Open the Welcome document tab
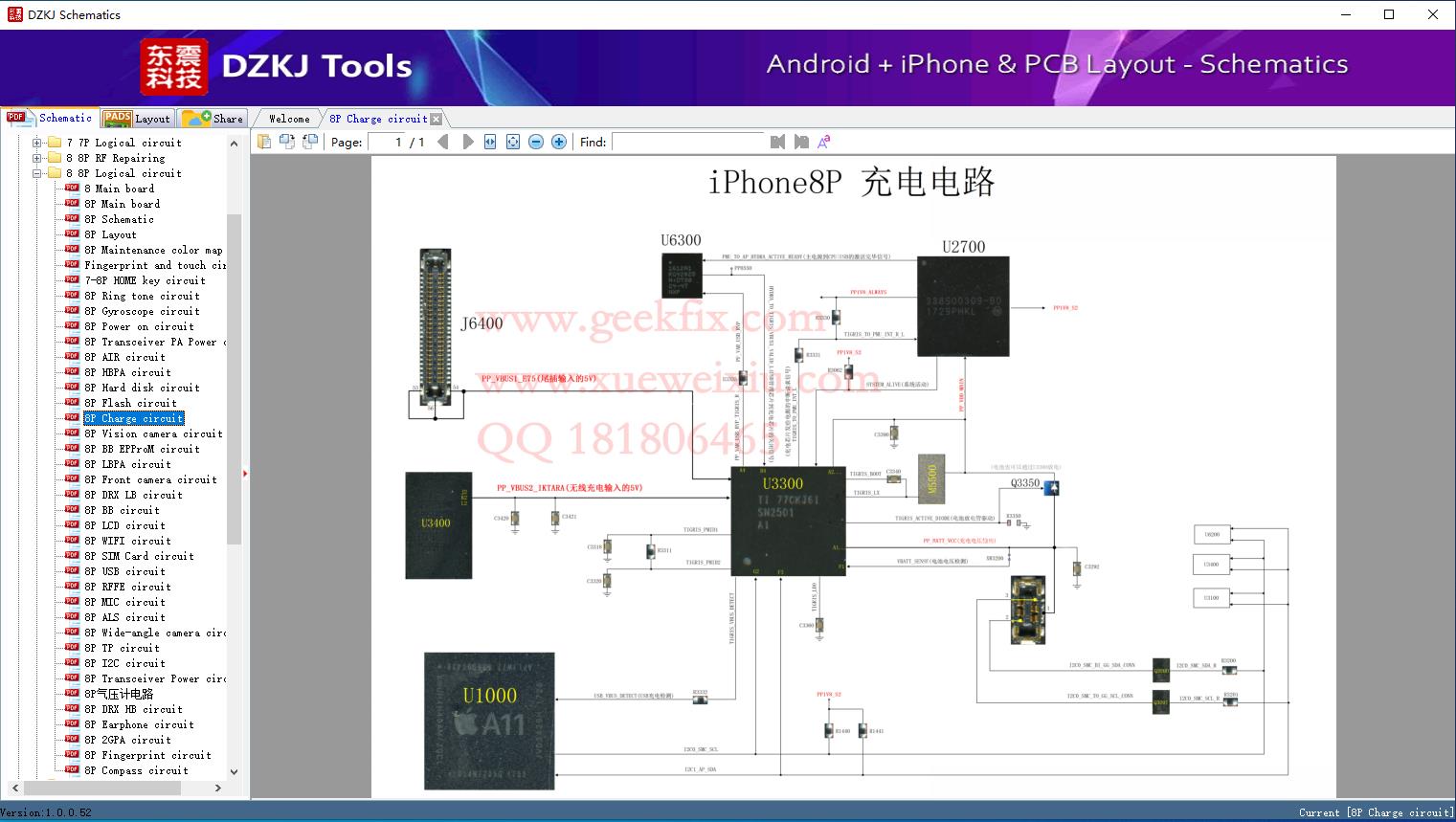 pyautogui.click(x=289, y=119)
